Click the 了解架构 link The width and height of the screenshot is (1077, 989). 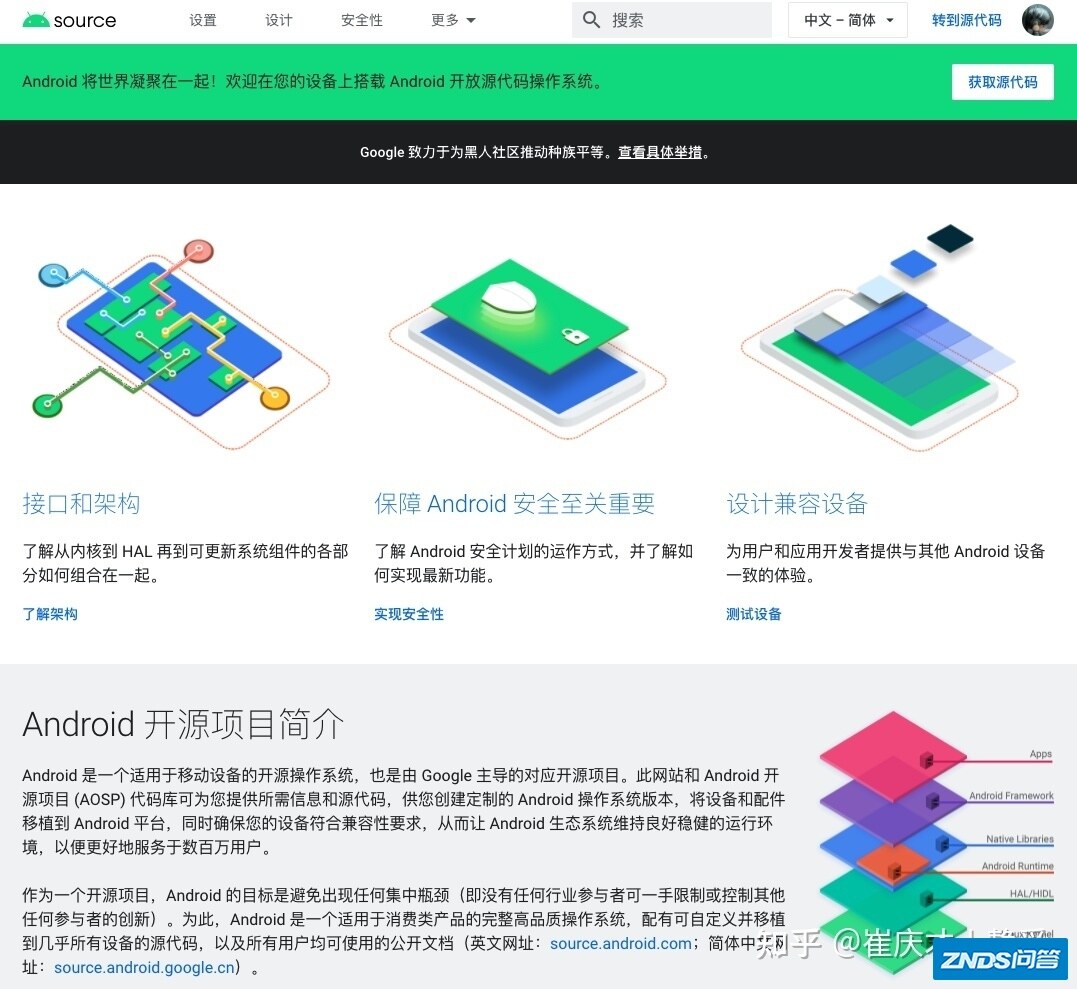(49, 613)
